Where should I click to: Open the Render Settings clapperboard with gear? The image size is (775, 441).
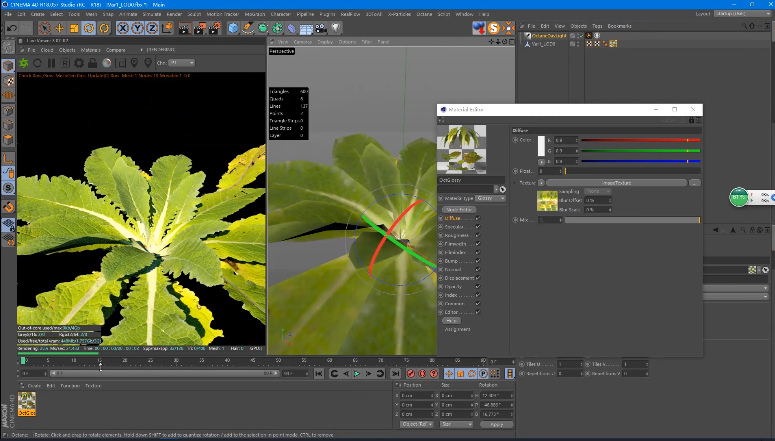click(215, 28)
